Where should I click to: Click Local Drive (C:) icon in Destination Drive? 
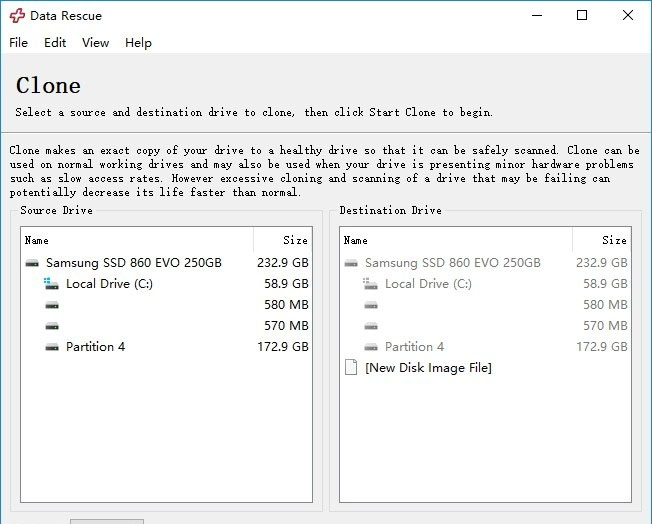(370, 284)
